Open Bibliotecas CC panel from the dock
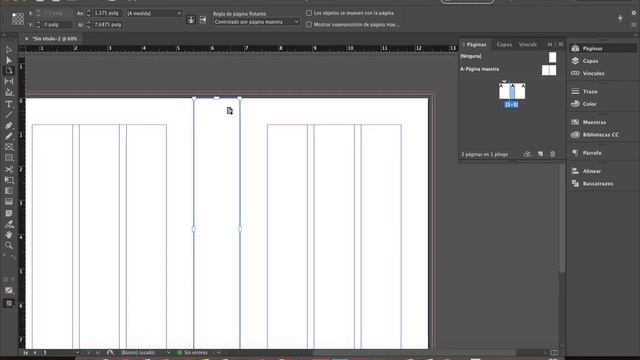The width and height of the screenshot is (640, 360). click(602, 135)
